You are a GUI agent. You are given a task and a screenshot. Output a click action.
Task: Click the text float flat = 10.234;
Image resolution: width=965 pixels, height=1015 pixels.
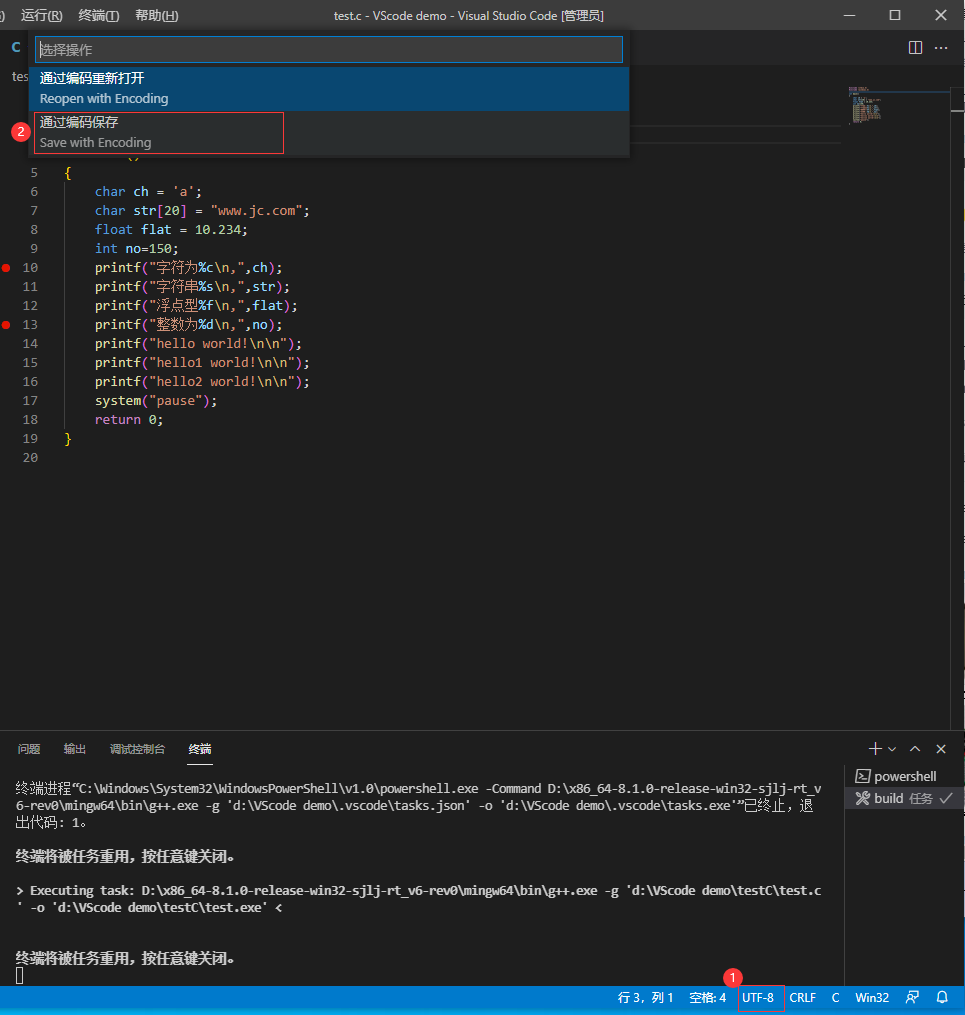pos(171,230)
